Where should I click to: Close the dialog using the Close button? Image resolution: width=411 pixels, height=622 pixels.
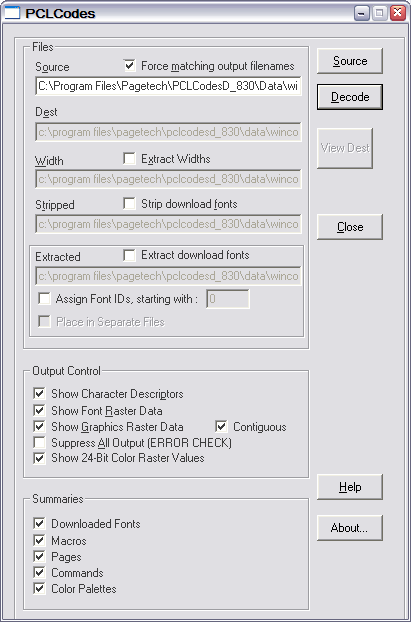(350, 227)
